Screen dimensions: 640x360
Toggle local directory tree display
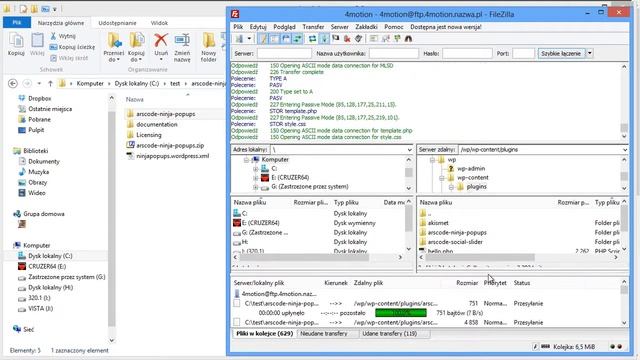tap(275, 39)
